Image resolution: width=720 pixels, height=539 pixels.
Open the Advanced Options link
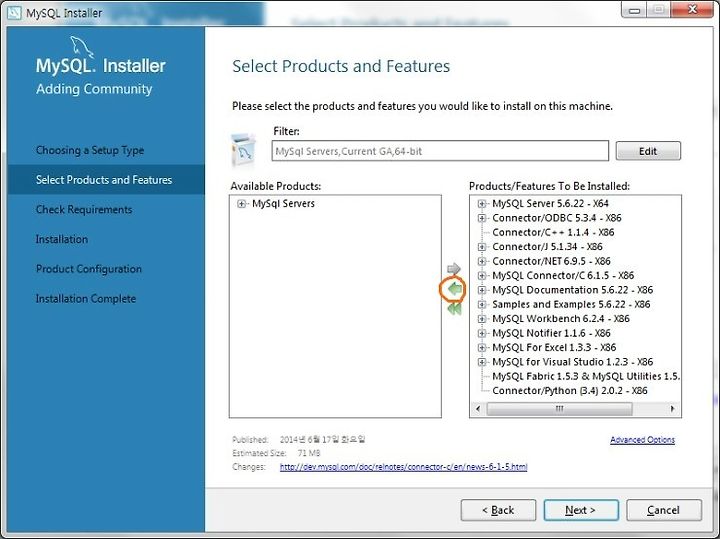[642, 440]
